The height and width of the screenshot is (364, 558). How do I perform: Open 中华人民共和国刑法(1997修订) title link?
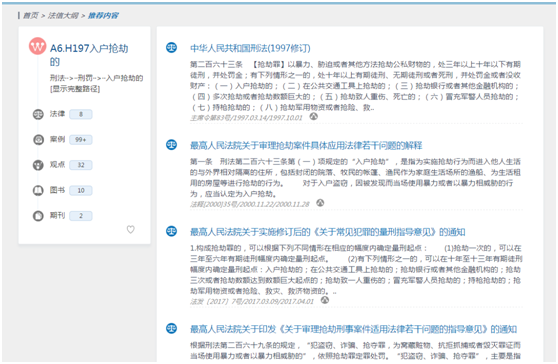pos(250,48)
